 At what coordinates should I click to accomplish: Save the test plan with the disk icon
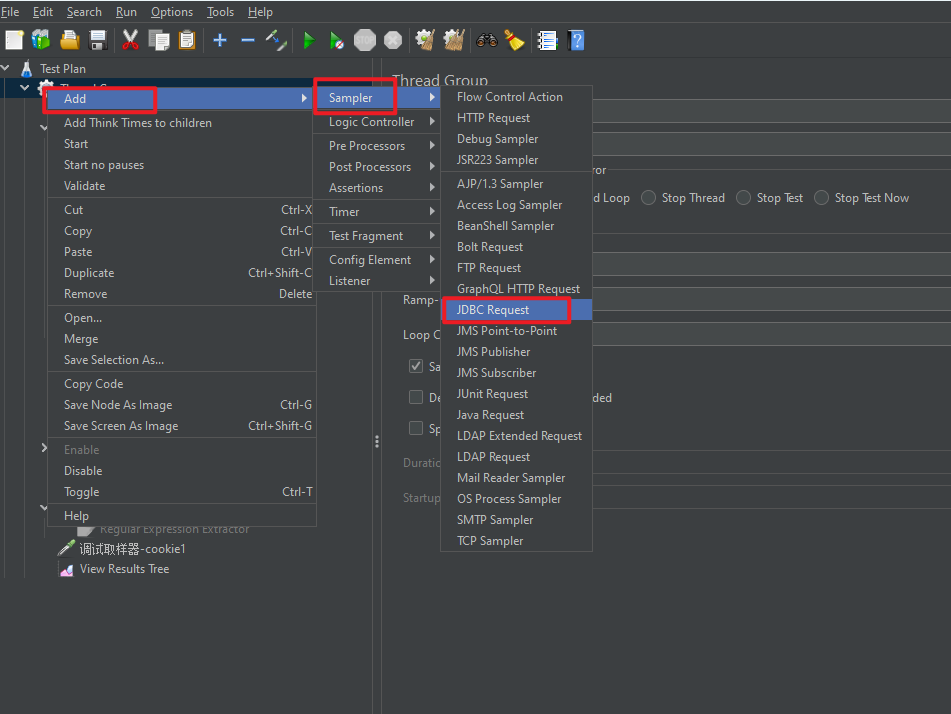click(97, 40)
